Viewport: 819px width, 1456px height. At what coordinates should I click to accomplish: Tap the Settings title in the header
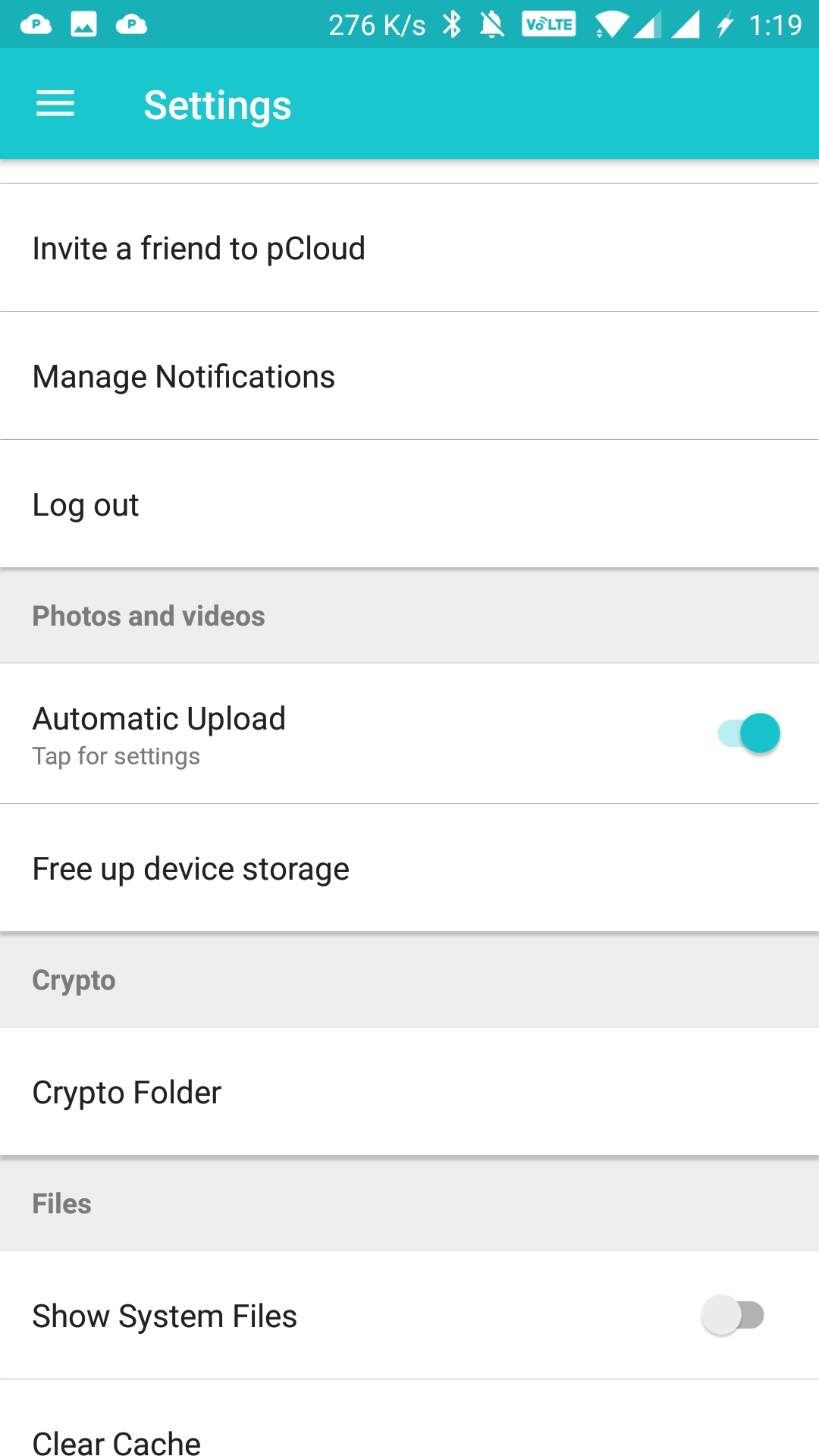pos(218,105)
